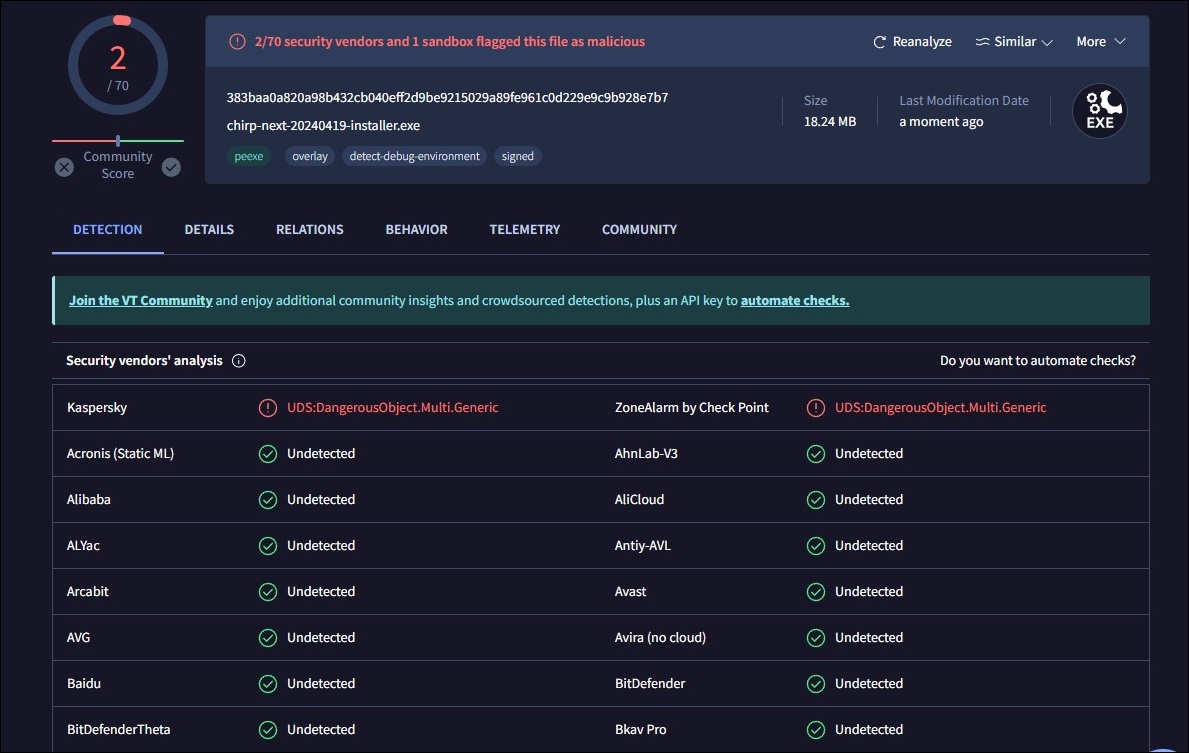
Task: Click Kaspersky's UDS:DangerousObject.Multi.Generic result
Action: click(393, 408)
